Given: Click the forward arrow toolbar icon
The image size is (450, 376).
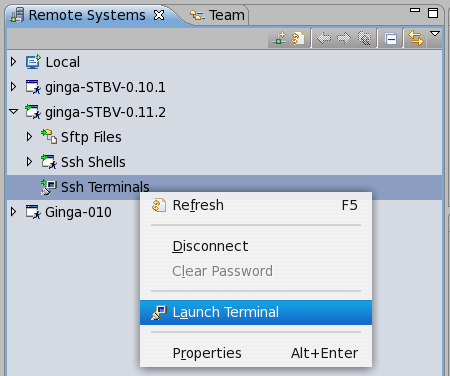Looking at the screenshot, I should tap(344, 38).
